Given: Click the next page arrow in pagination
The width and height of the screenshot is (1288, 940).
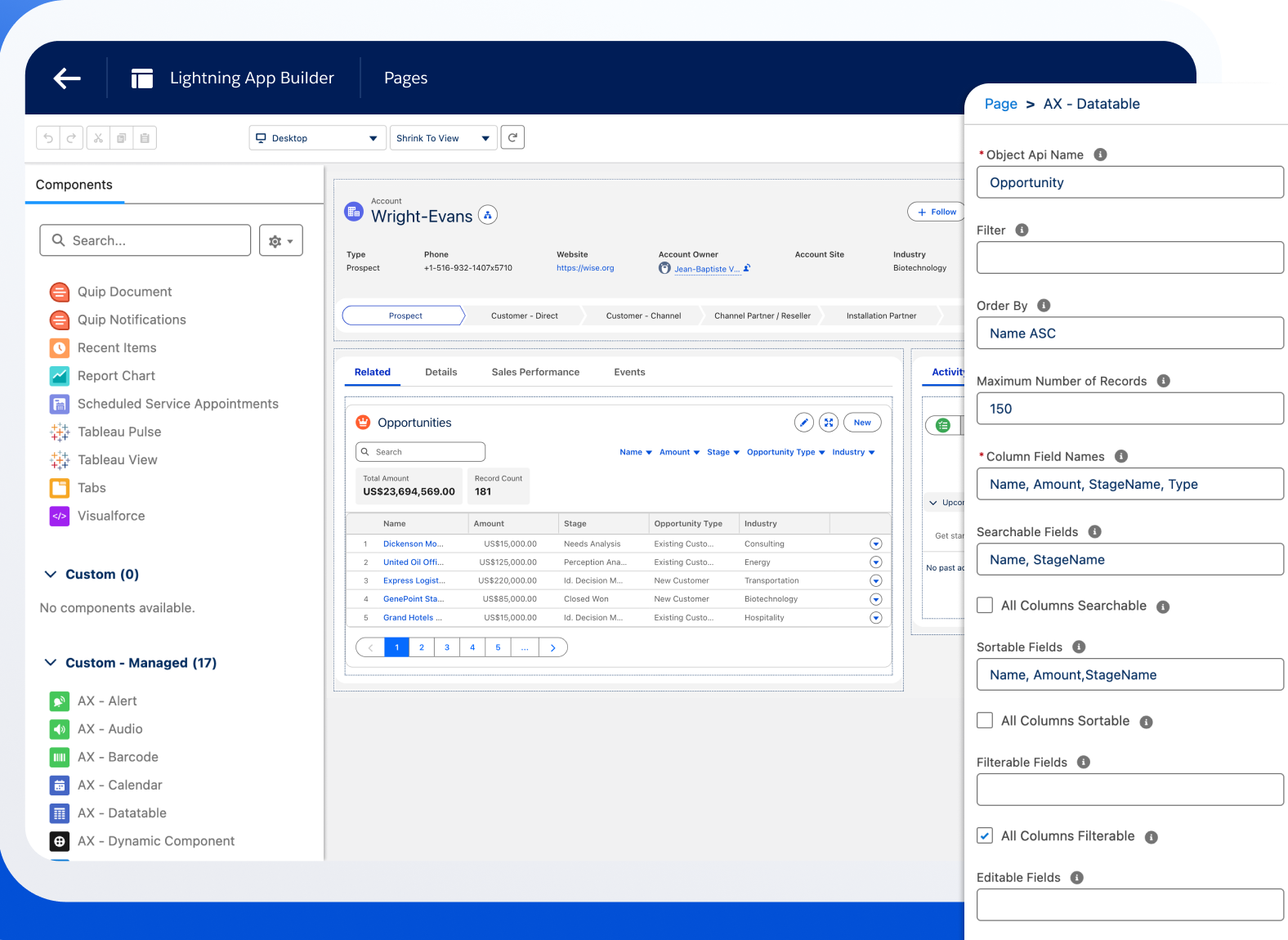Looking at the screenshot, I should [x=553, y=647].
